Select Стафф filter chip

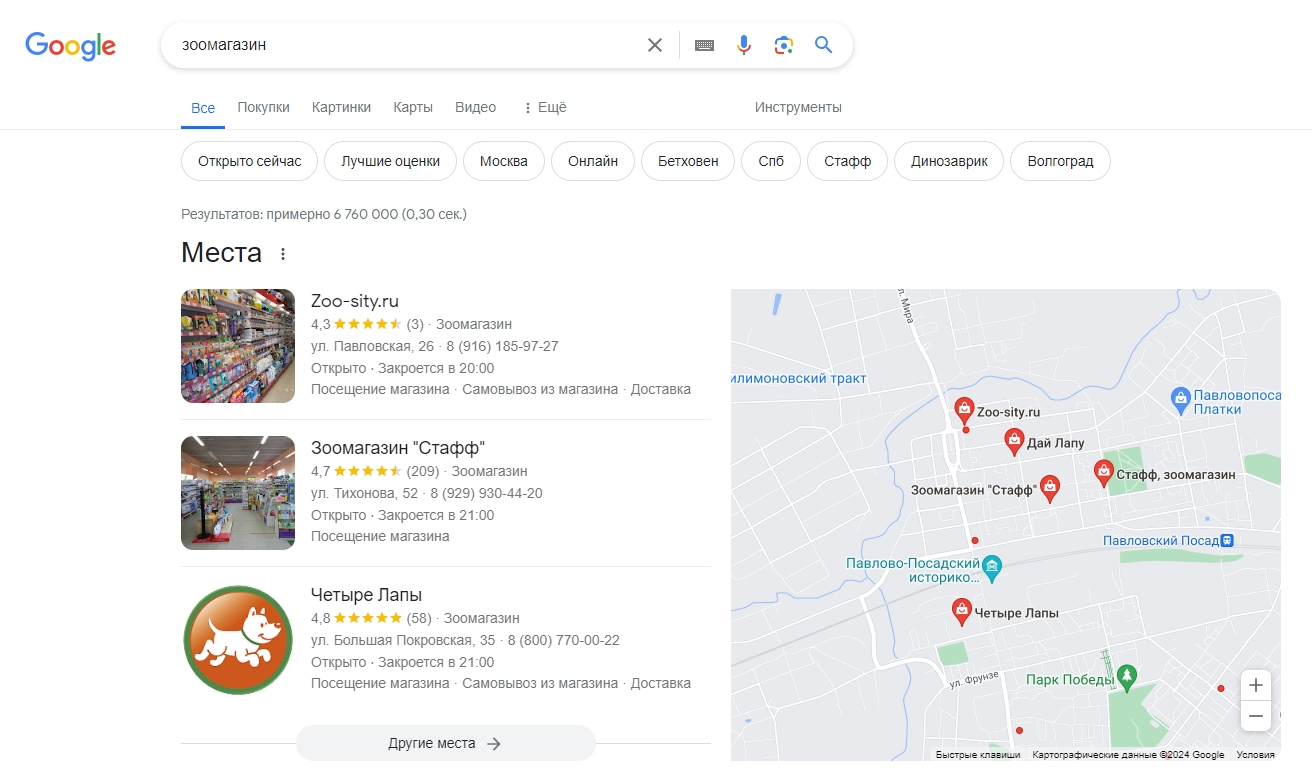click(x=847, y=161)
